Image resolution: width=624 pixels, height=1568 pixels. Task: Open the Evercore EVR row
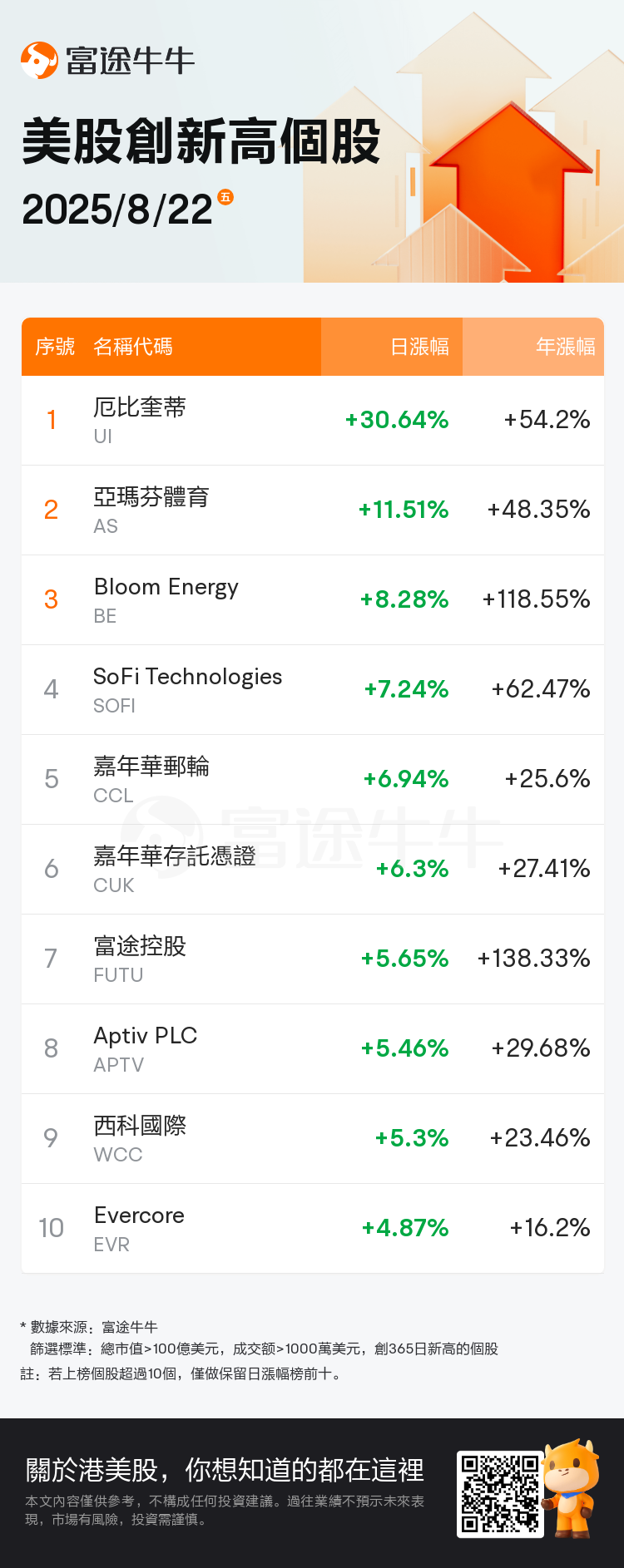click(x=313, y=1229)
